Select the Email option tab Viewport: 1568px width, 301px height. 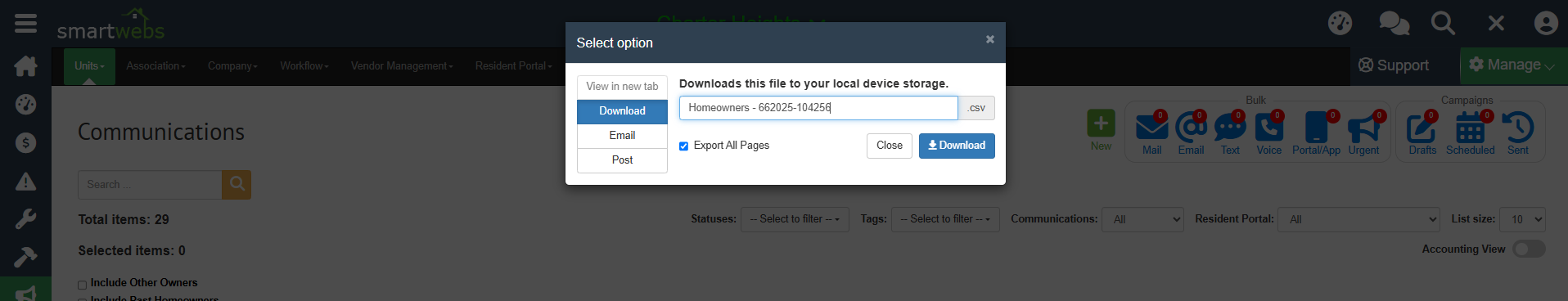click(622, 136)
